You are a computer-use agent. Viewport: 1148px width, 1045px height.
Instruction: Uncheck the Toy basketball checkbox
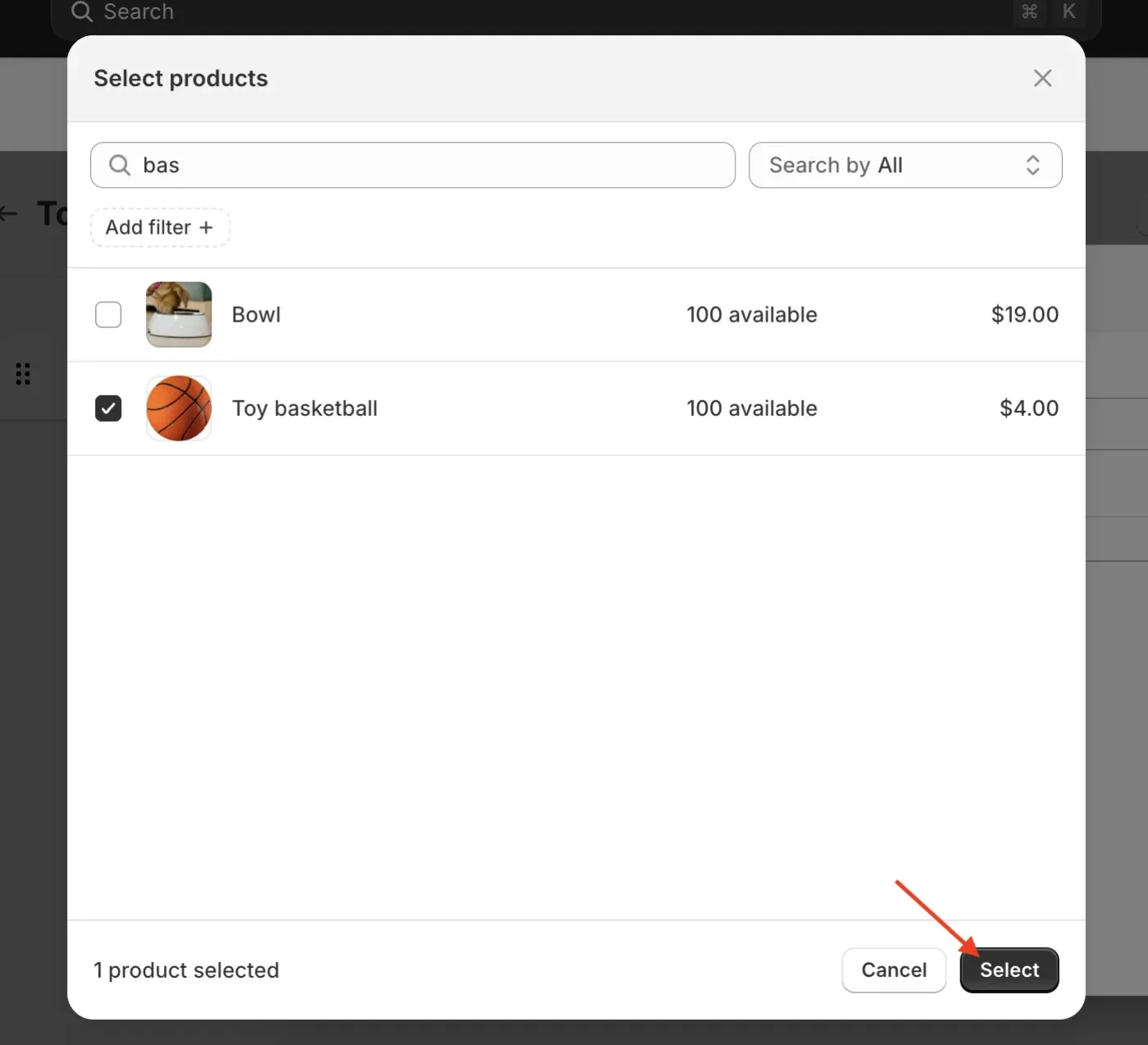click(x=107, y=408)
